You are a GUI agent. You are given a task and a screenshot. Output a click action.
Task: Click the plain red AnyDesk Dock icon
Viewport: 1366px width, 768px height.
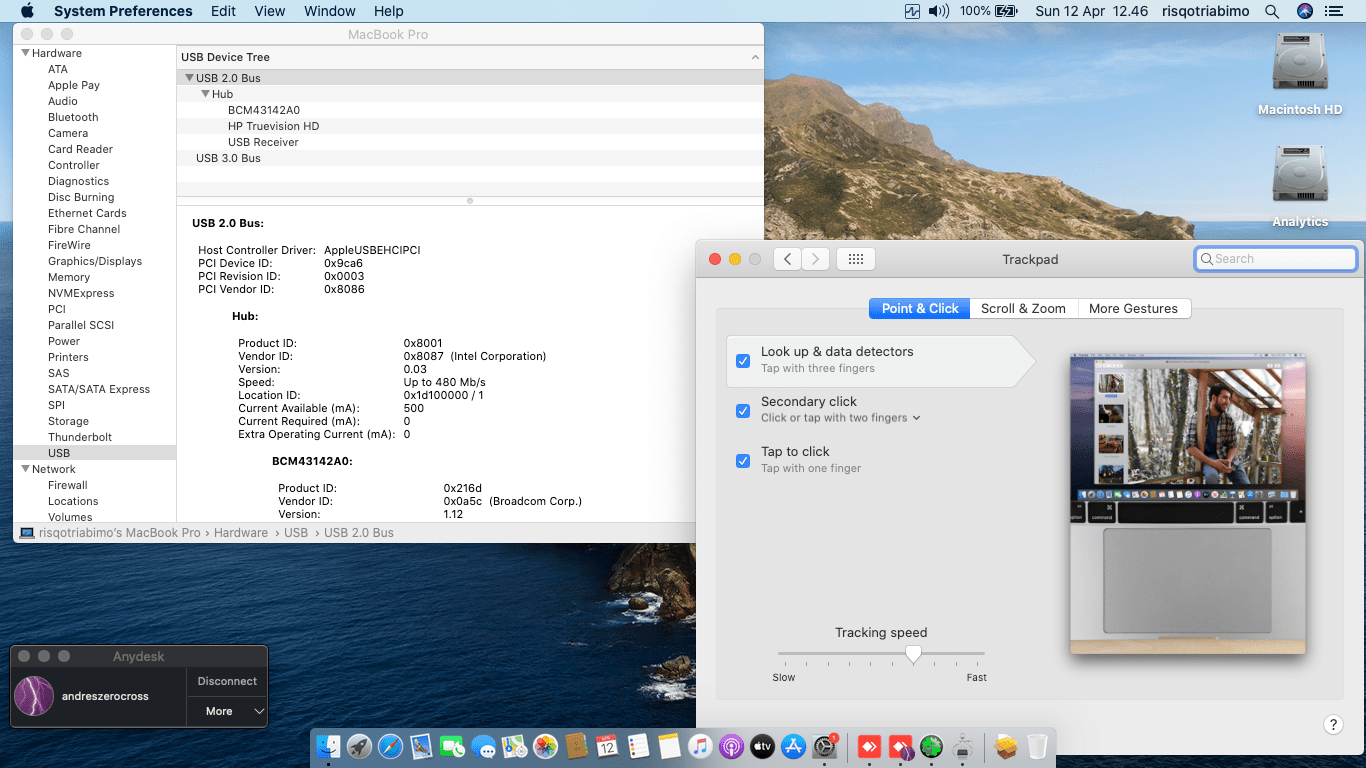point(869,746)
